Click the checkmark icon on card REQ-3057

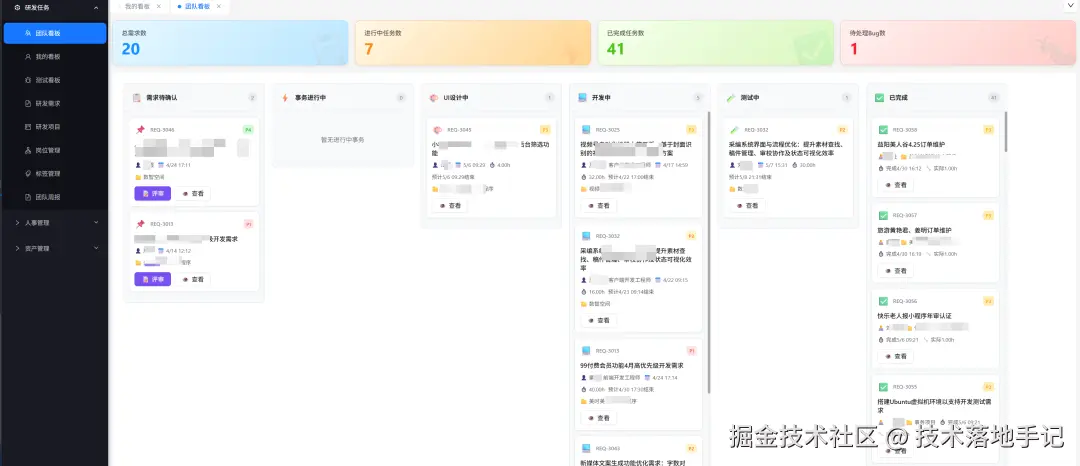tap(883, 215)
